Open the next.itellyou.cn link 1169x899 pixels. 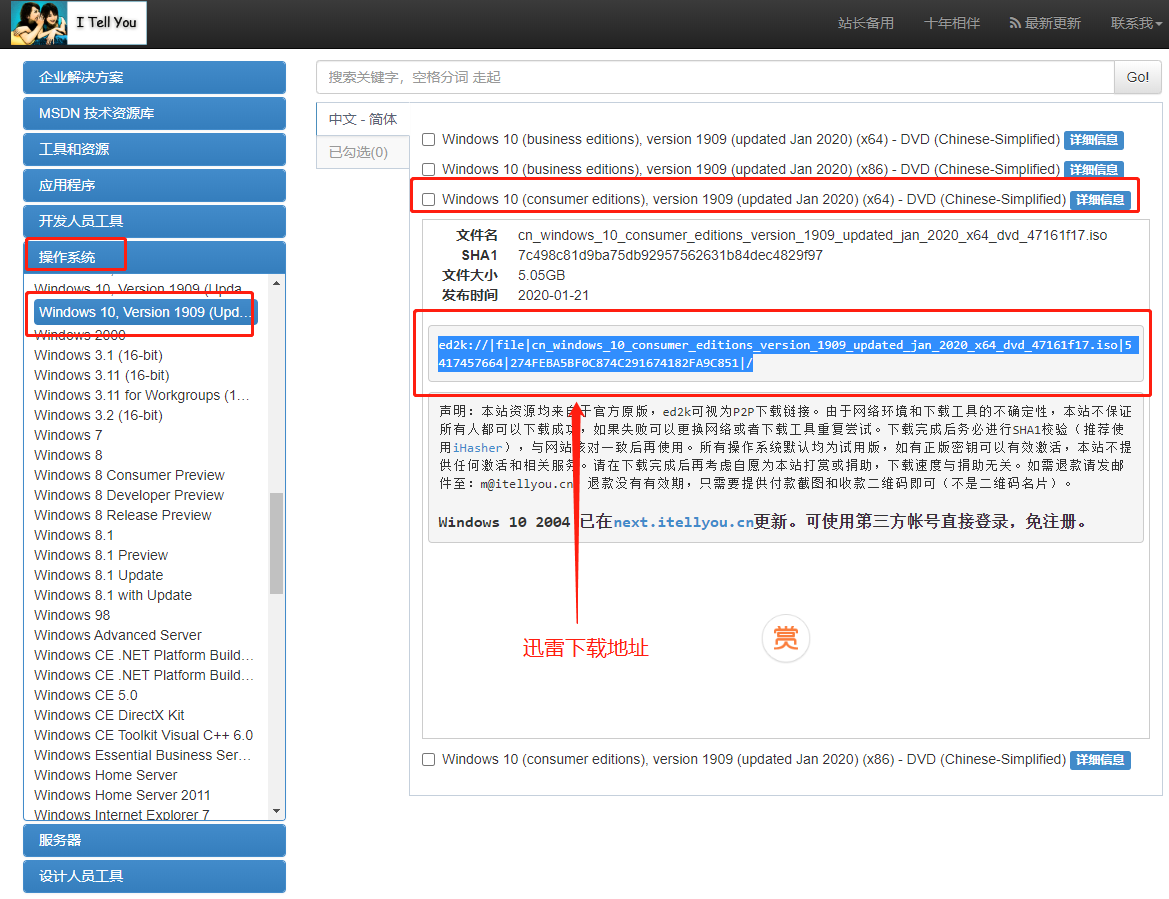point(683,522)
